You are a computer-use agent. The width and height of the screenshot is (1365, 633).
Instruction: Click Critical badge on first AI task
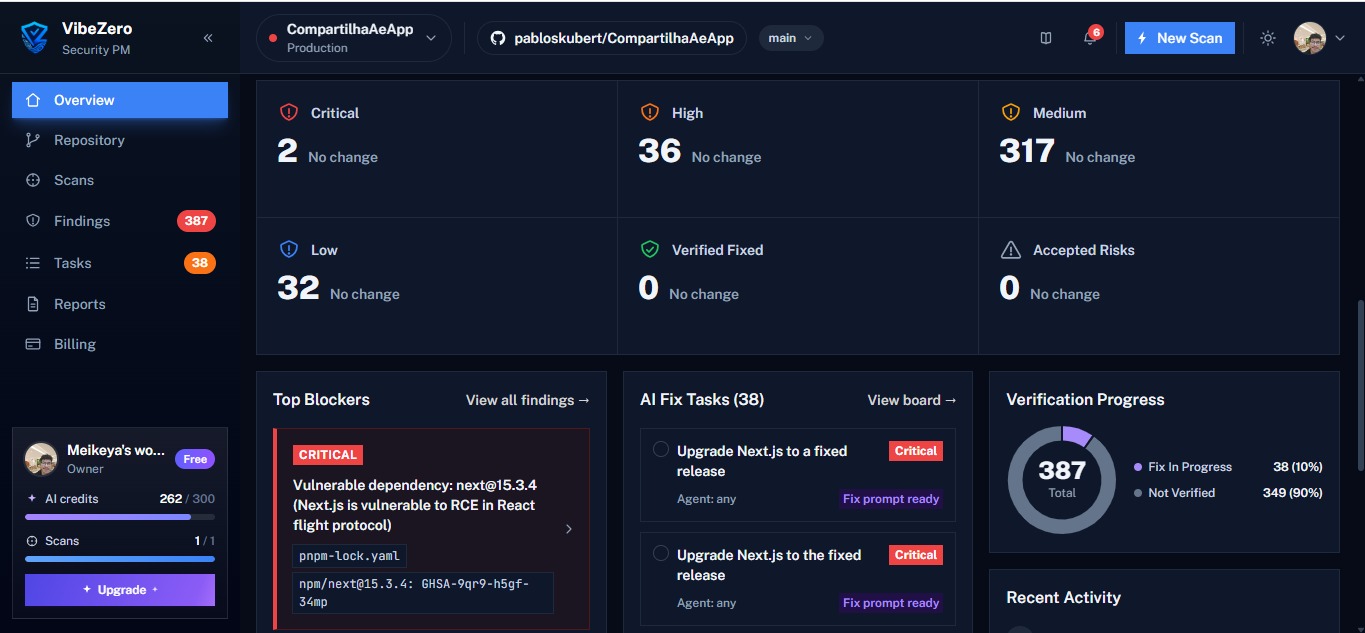point(916,451)
